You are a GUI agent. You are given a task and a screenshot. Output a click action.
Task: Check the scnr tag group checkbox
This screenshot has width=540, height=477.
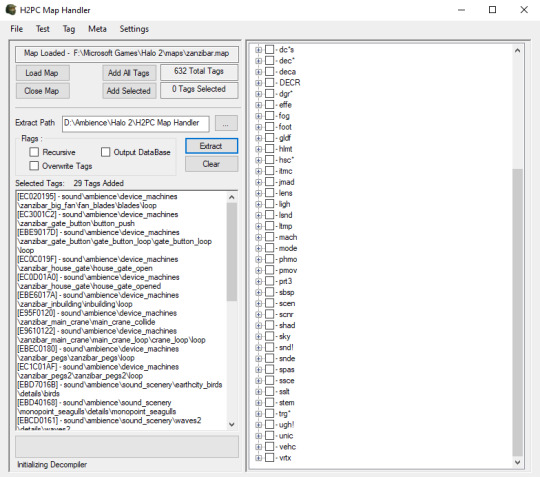270,314
